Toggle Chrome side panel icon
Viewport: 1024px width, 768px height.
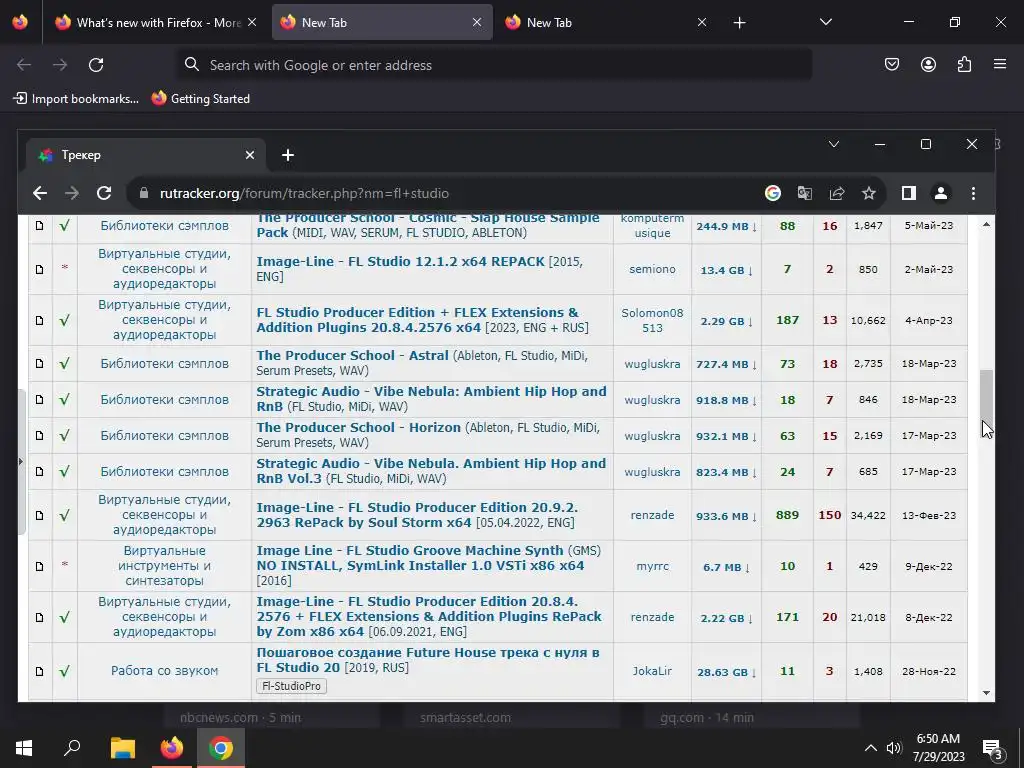pos(908,193)
